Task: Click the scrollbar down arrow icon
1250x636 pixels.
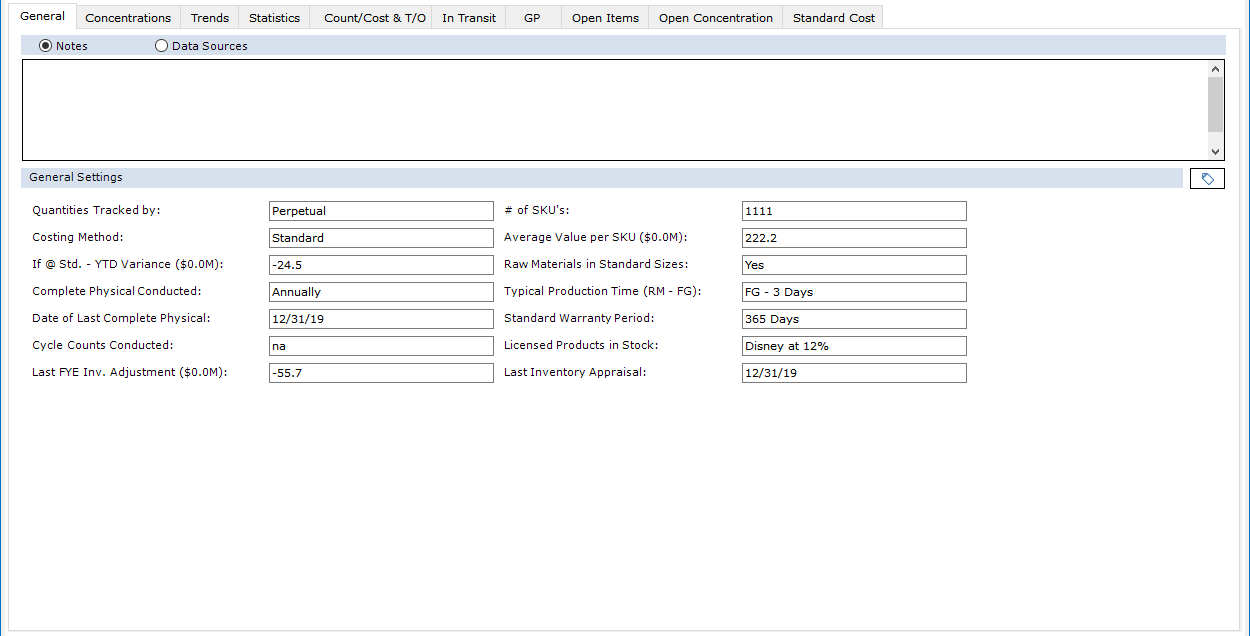Action: [1215, 151]
